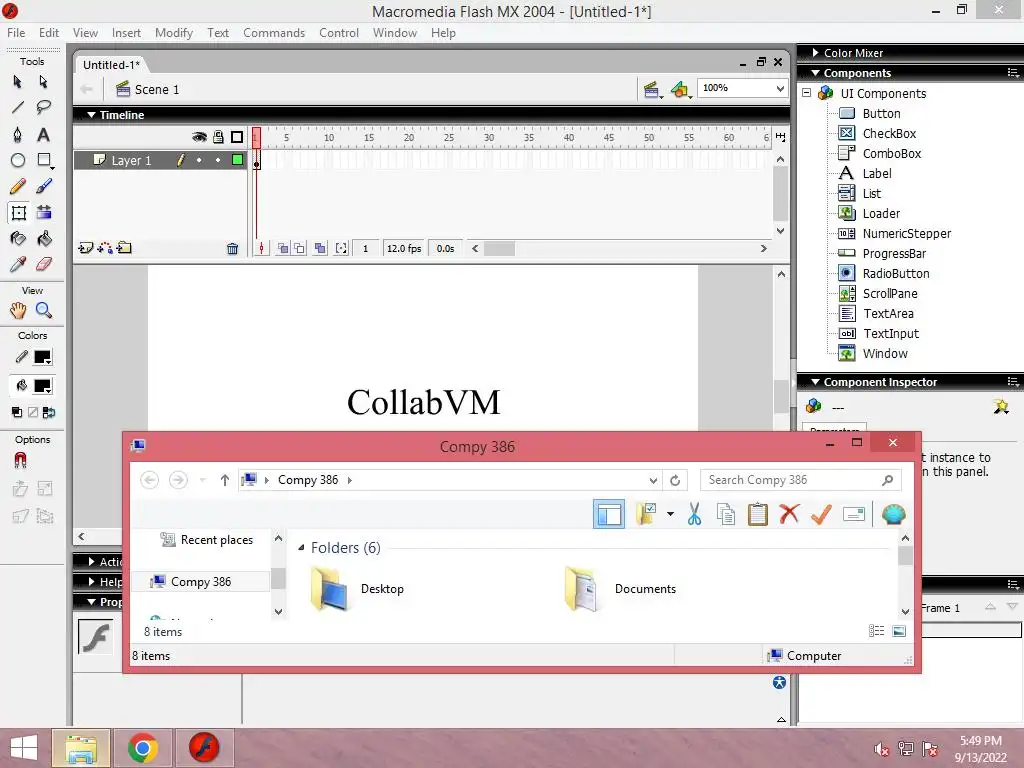Toggle preview pane button in Compy 386
1024x768 pixels.
(x=609, y=515)
